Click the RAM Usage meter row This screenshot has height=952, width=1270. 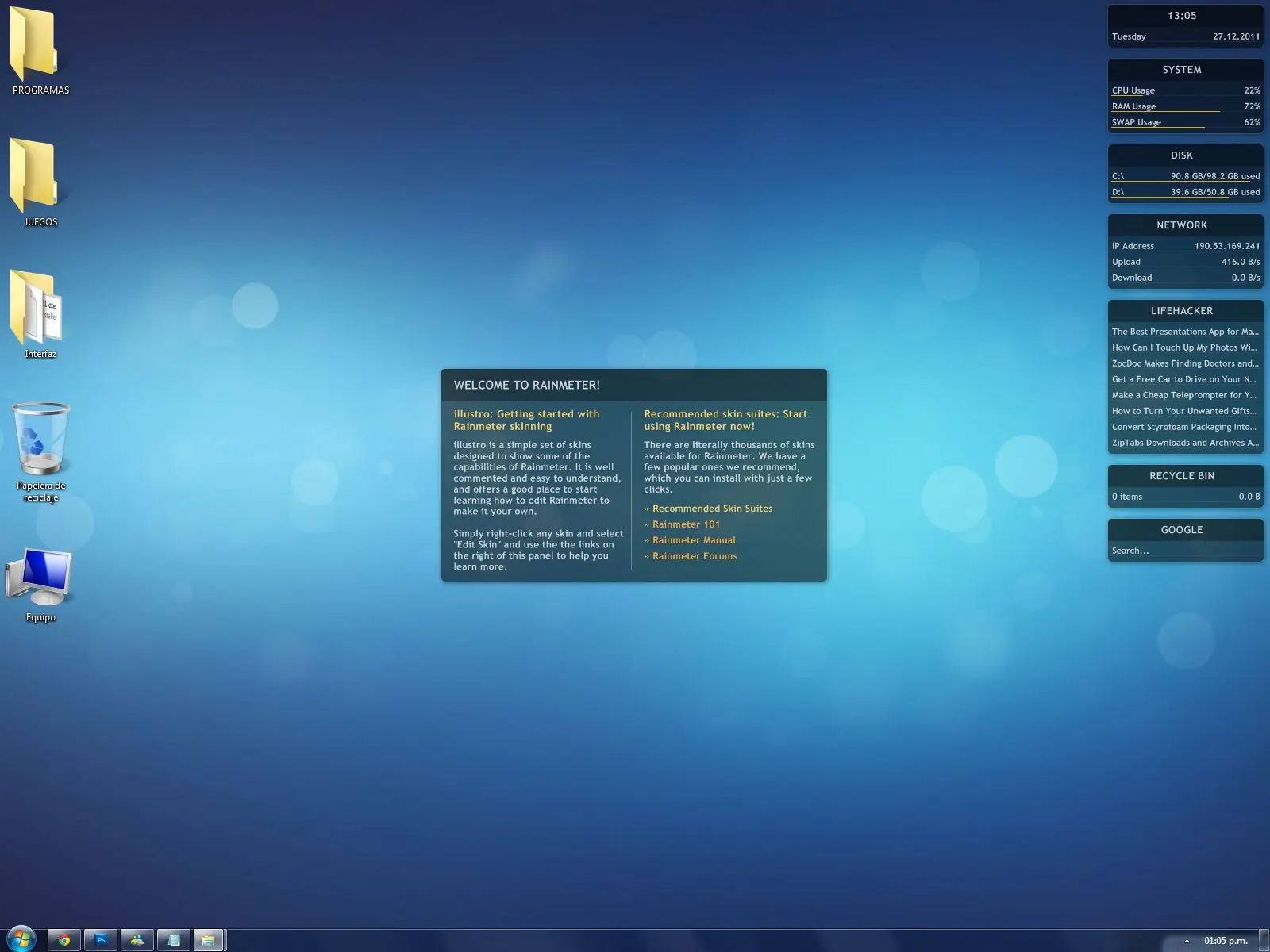pyautogui.click(x=1185, y=106)
